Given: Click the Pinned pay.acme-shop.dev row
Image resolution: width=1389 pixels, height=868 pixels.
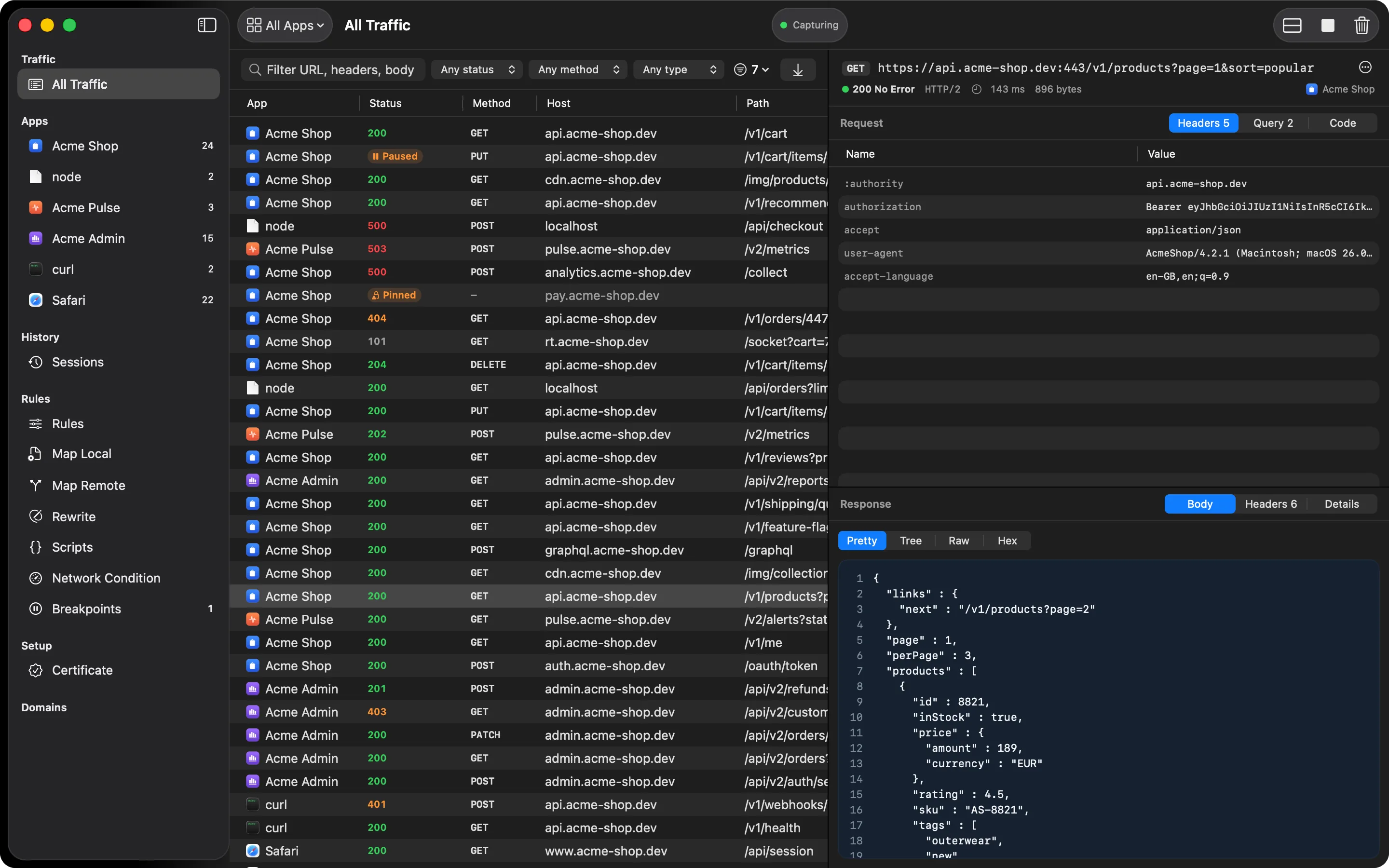Looking at the screenshot, I should 529,296.
